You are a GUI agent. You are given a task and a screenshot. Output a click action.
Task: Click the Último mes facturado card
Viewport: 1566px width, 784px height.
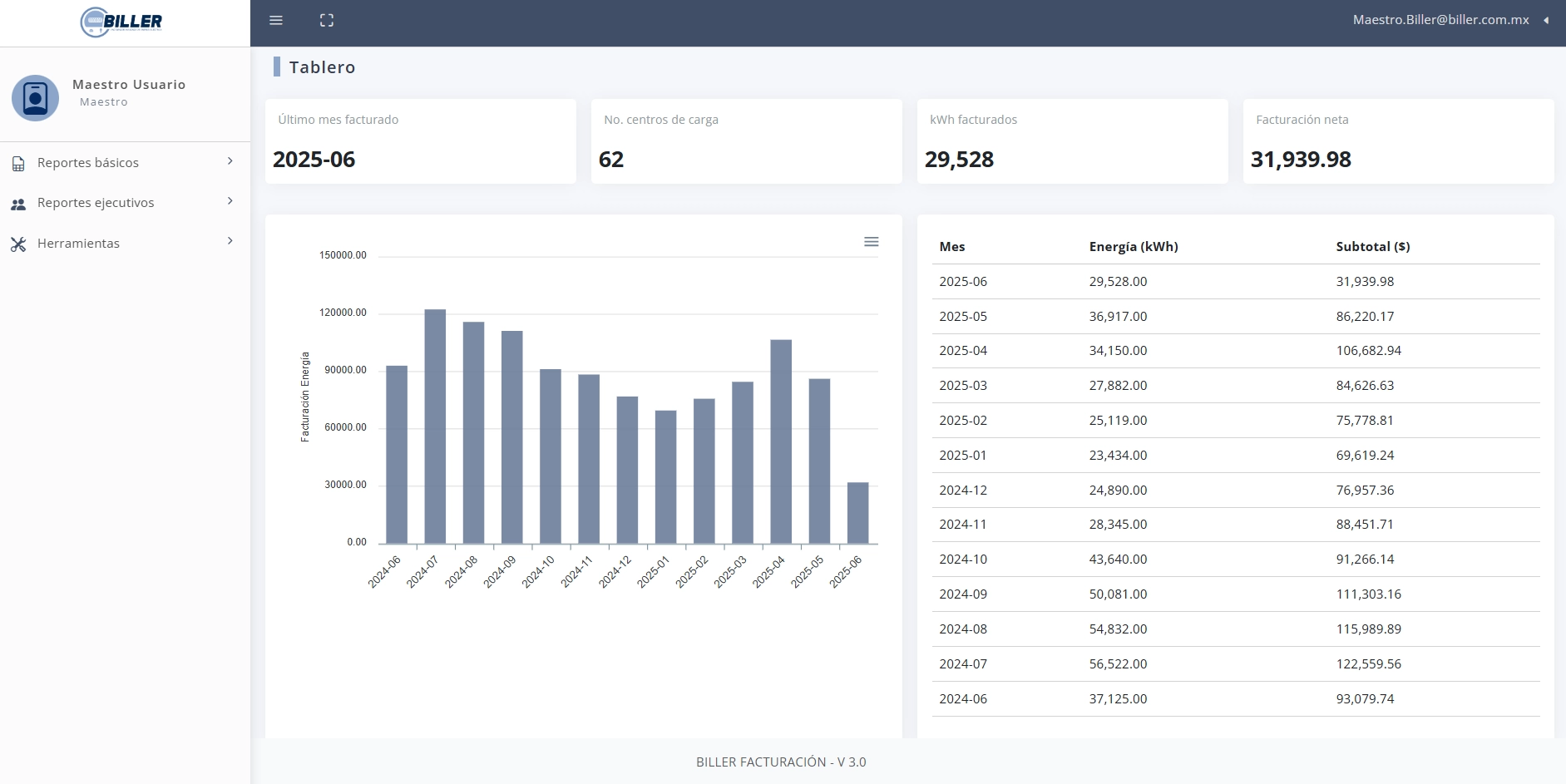[421, 141]
